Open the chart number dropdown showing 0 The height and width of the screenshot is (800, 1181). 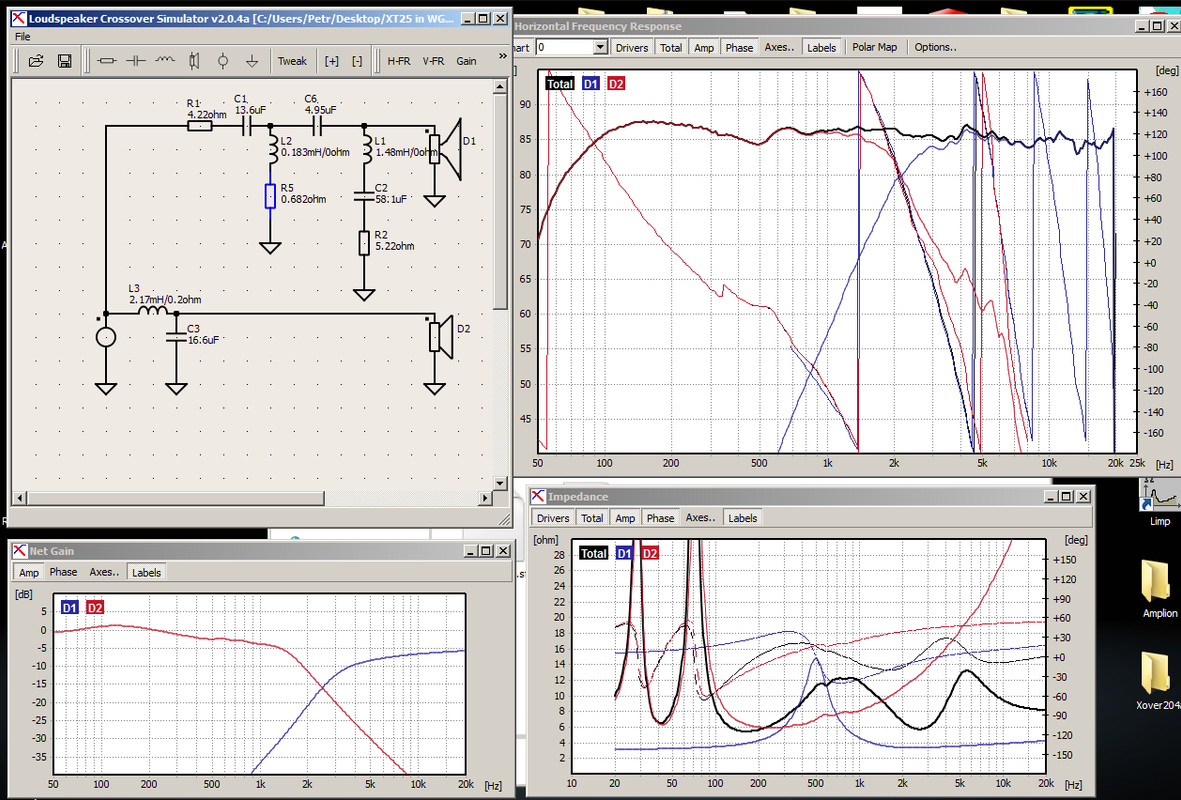coord(600,47)
